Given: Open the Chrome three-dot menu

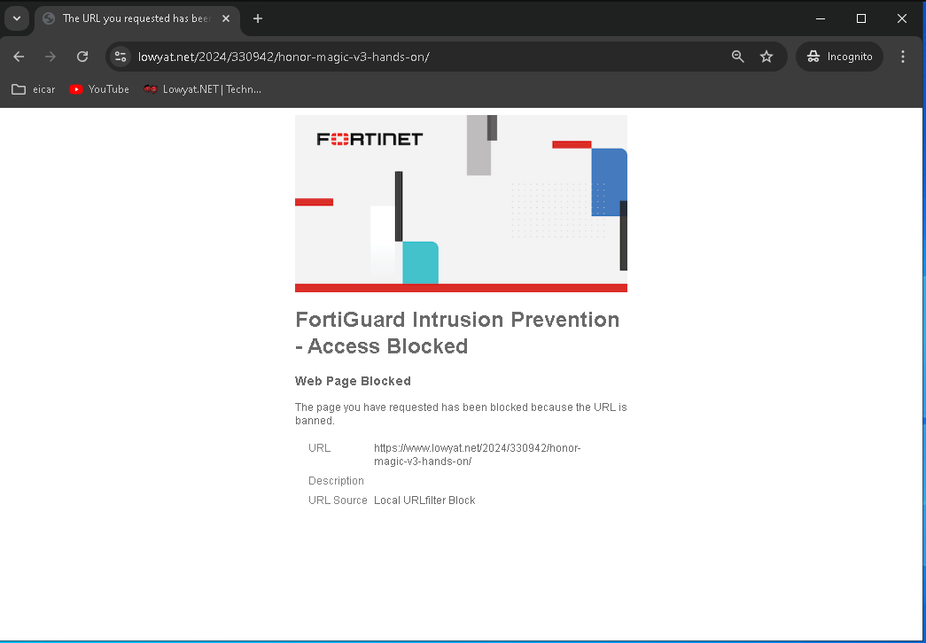Looking at the screenshot, I should point(902,57).
